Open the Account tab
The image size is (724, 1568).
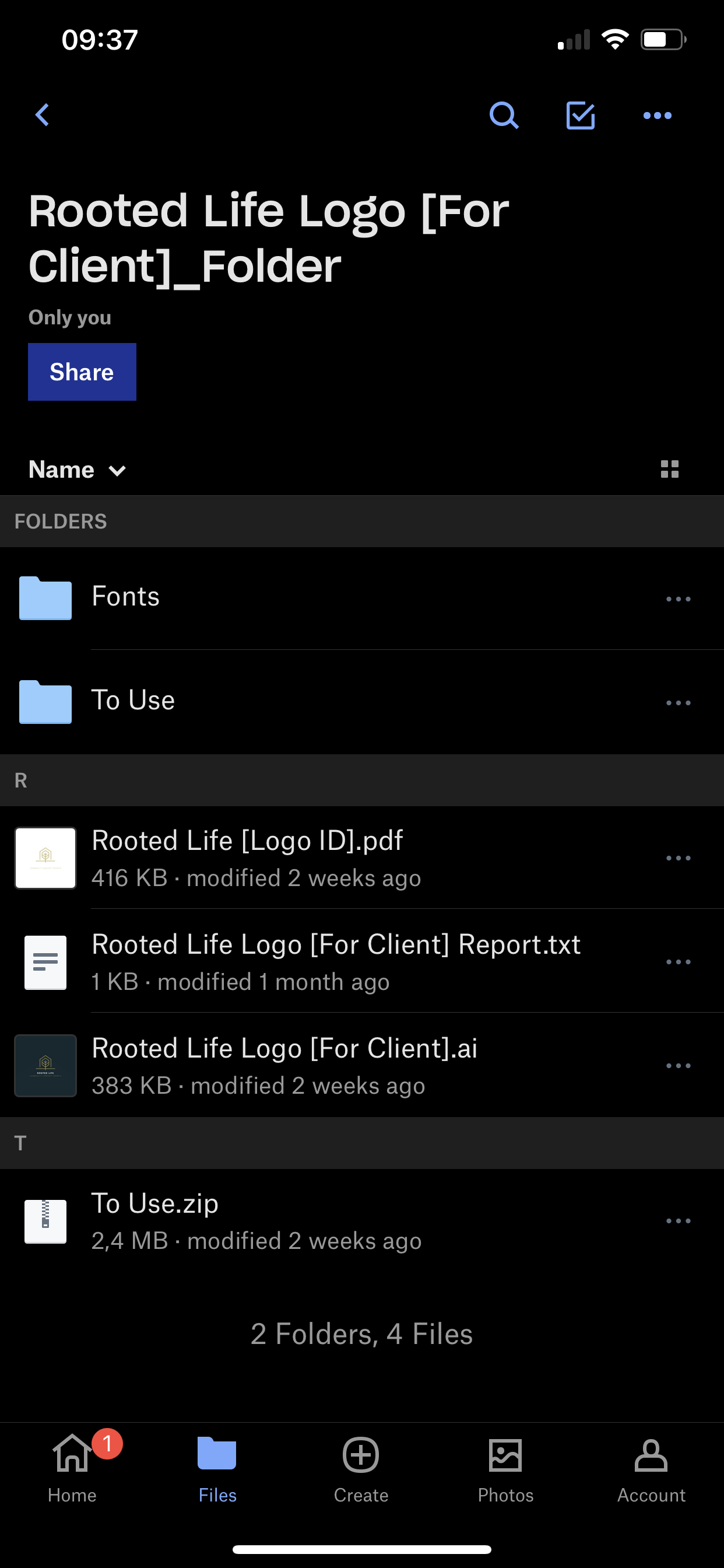651,1468
